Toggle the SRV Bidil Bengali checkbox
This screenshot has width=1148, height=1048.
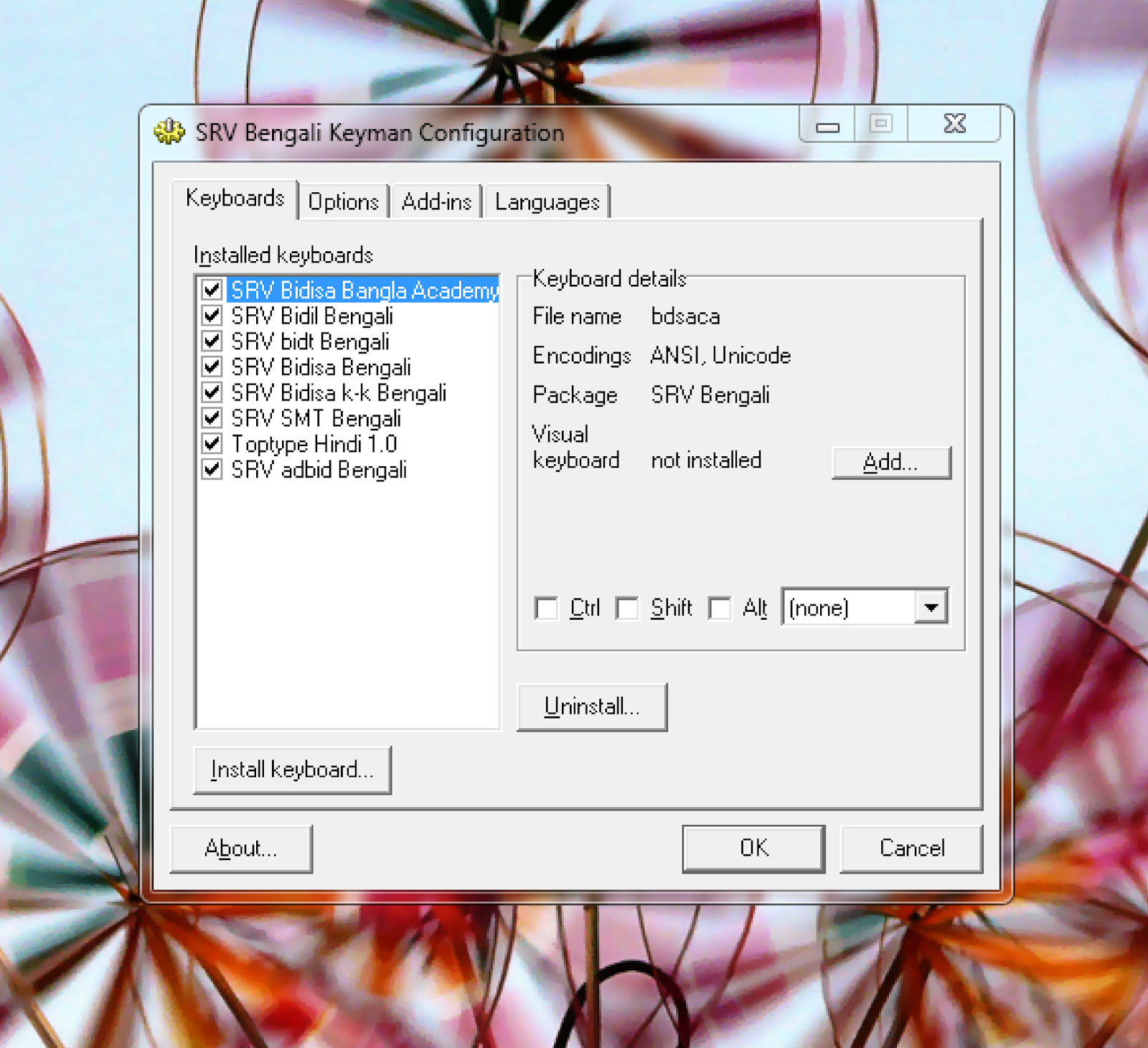212,316
